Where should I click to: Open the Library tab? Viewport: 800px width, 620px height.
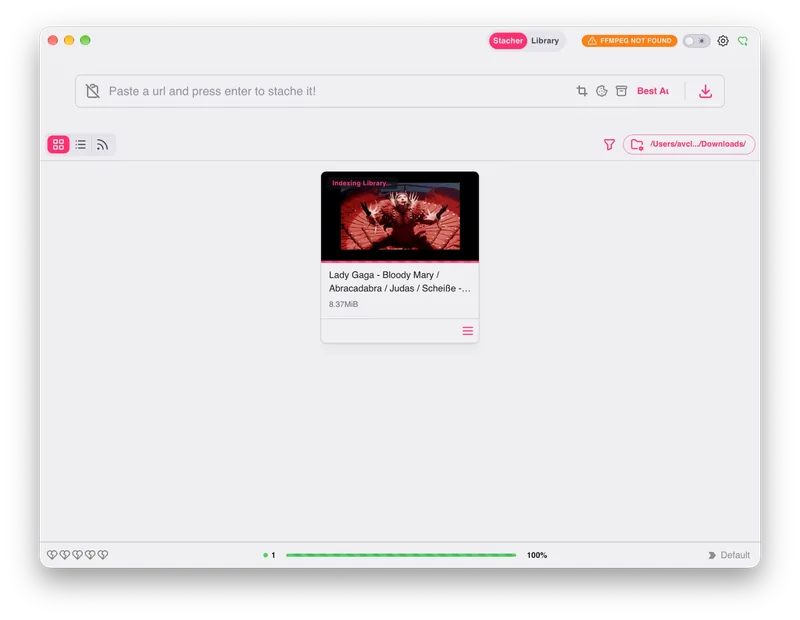pos(545,41)
